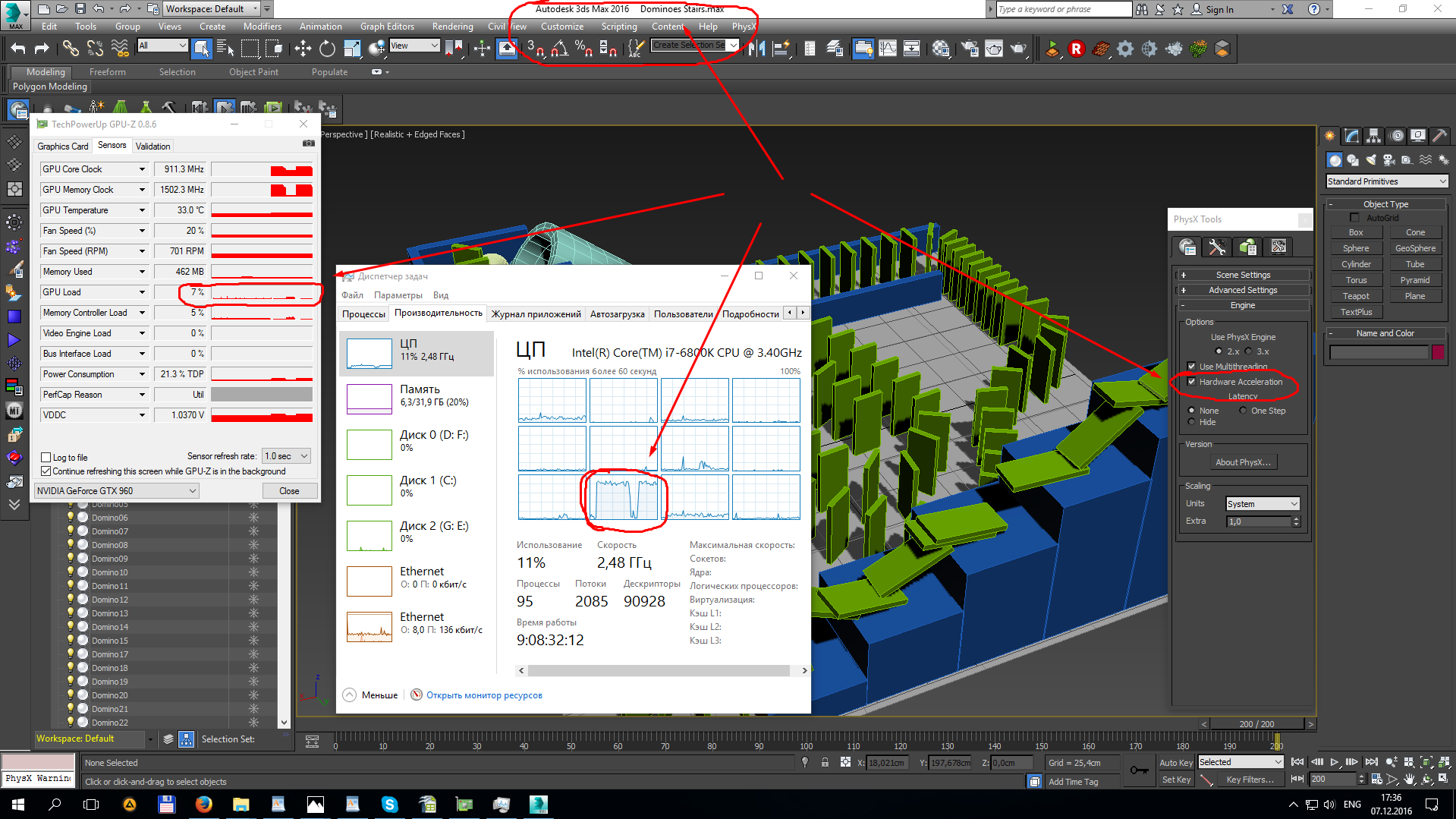The image size is (1456, 819).
Task: Open the Utilities hammer panel tab
Action: click(x=1439, y=136)
